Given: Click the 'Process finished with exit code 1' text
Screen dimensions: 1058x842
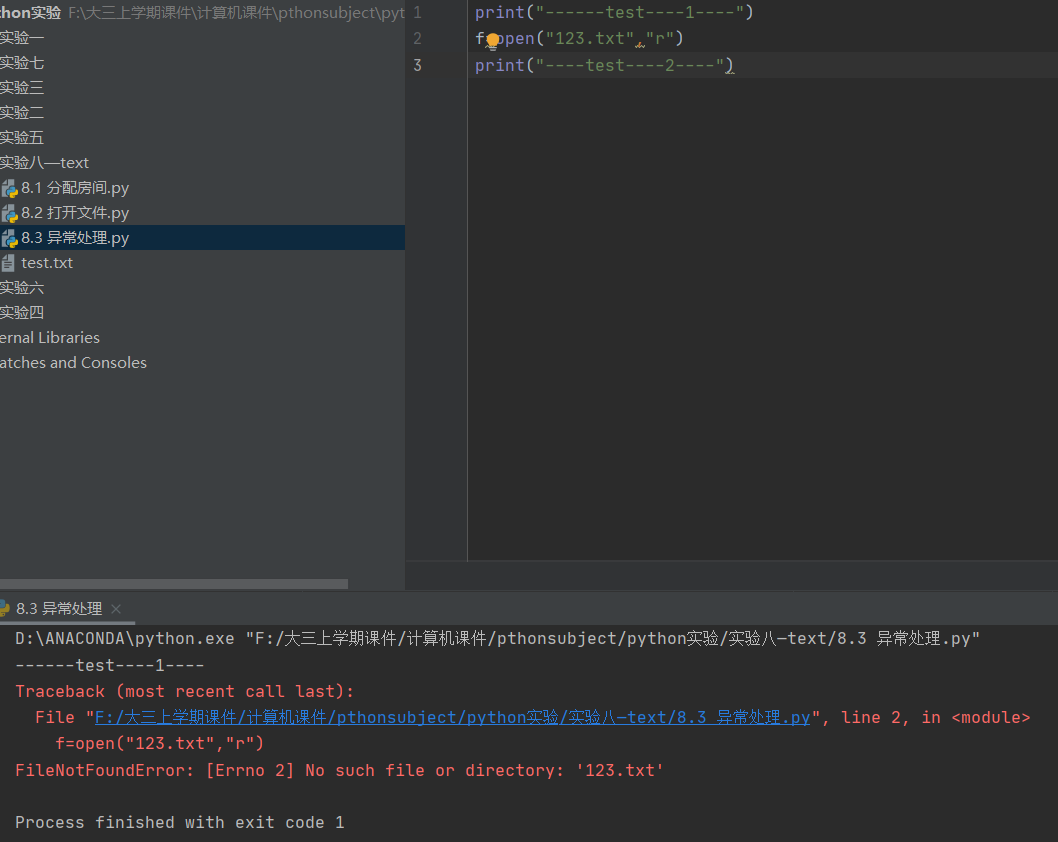Looking at the screenshot, I should pyautogui.click(x=179, y=822).
